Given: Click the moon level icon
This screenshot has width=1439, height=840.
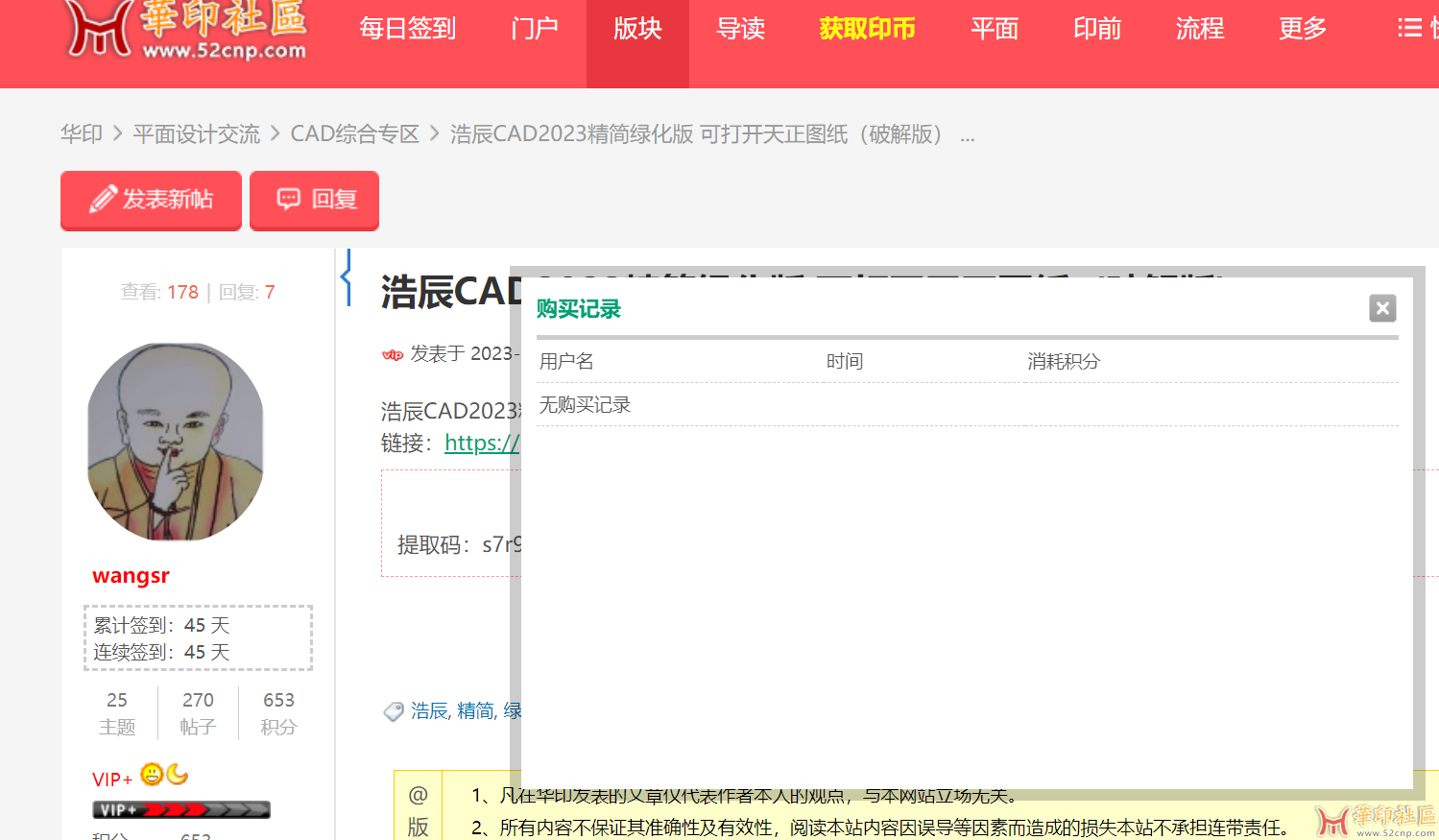Looking at the screenshot, I should click(x=177, y=774).
